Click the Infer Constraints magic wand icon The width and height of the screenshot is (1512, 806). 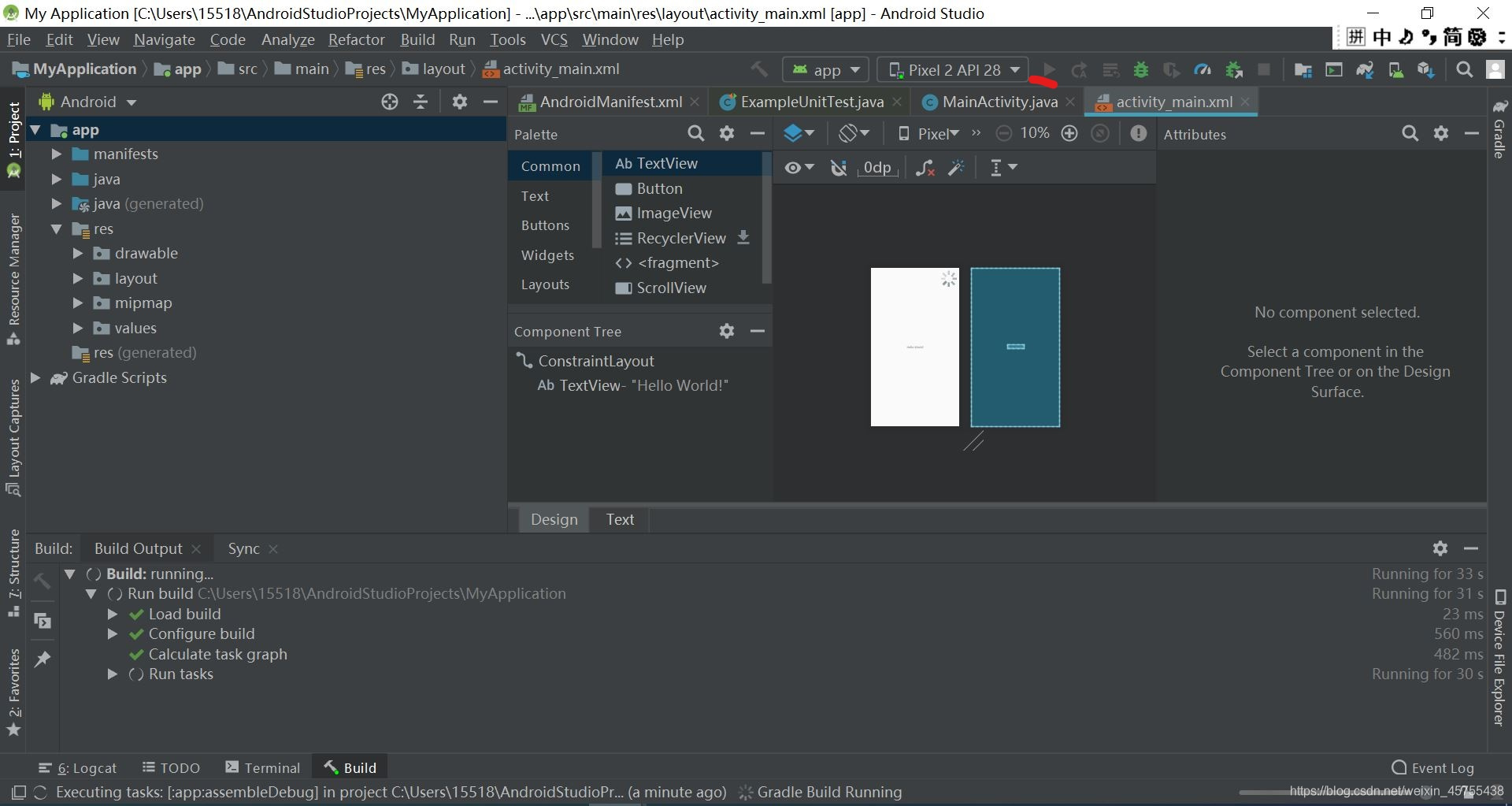[x=957, y=168]
